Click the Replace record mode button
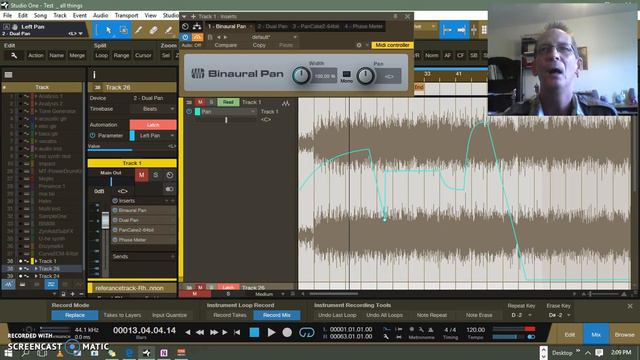 click(75, 315)
